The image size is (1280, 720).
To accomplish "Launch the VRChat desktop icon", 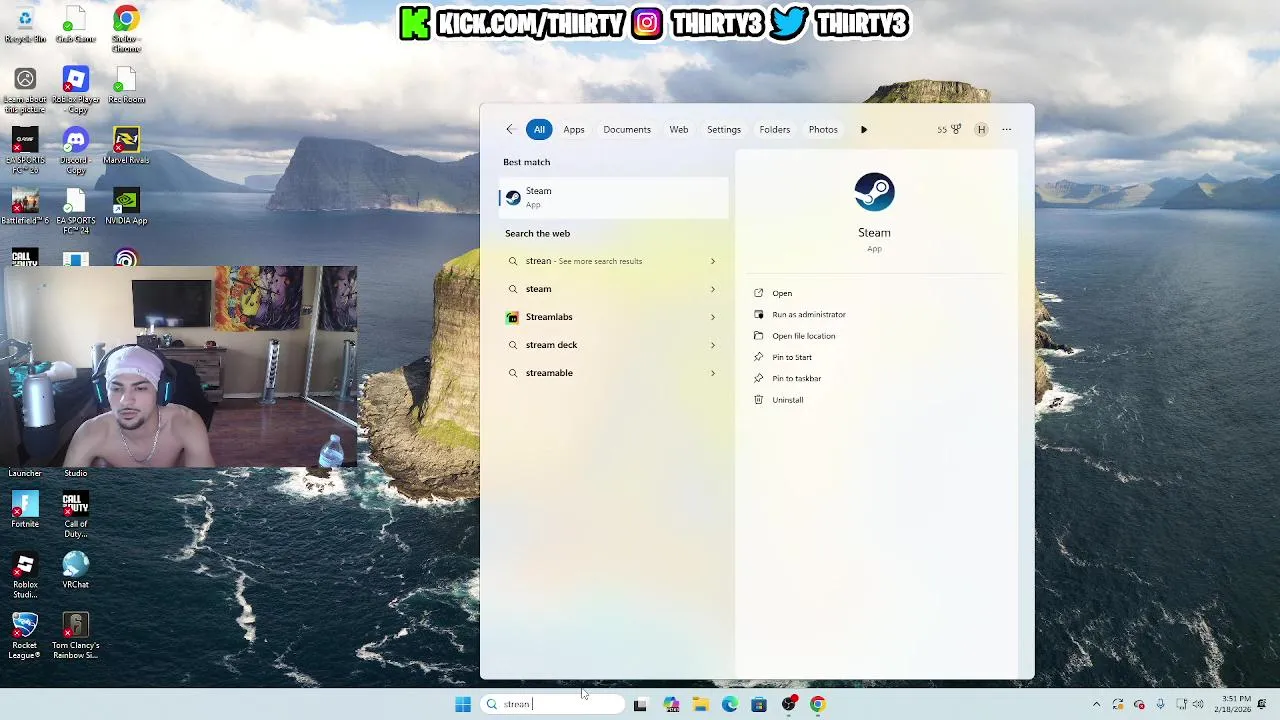I will coord(76,571).
